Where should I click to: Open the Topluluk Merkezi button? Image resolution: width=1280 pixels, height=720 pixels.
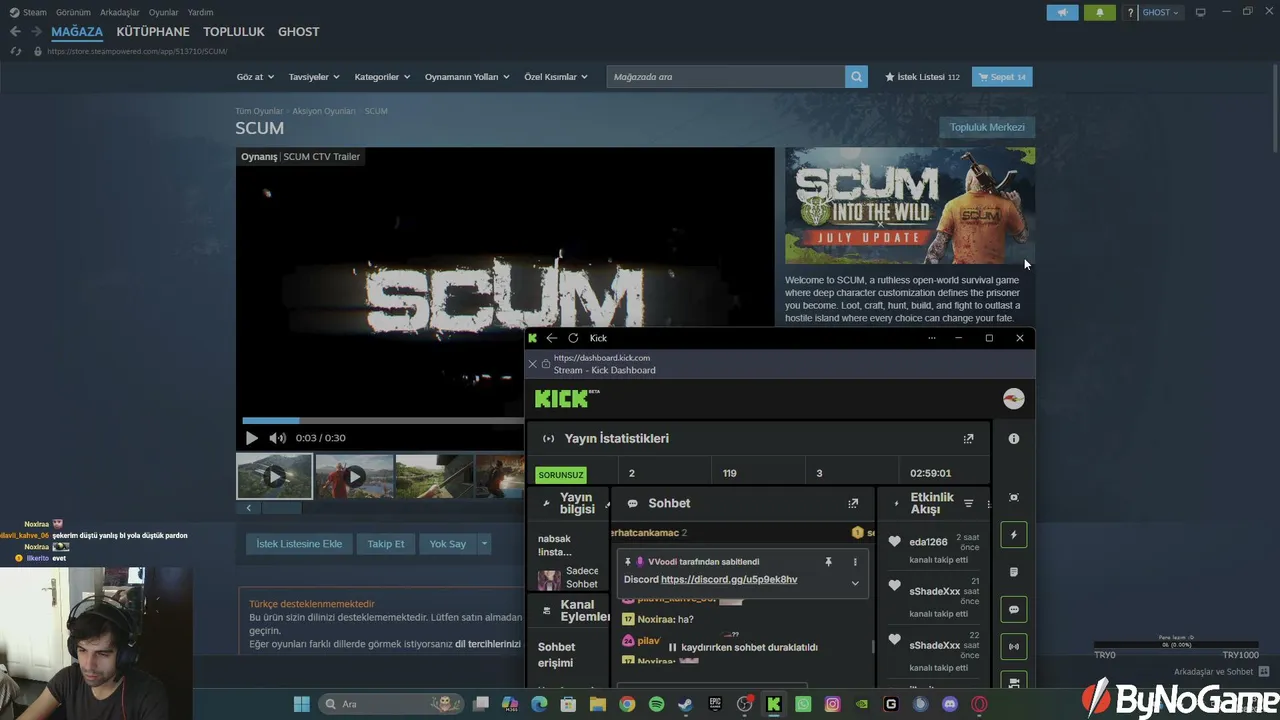[x=987, y=127]
